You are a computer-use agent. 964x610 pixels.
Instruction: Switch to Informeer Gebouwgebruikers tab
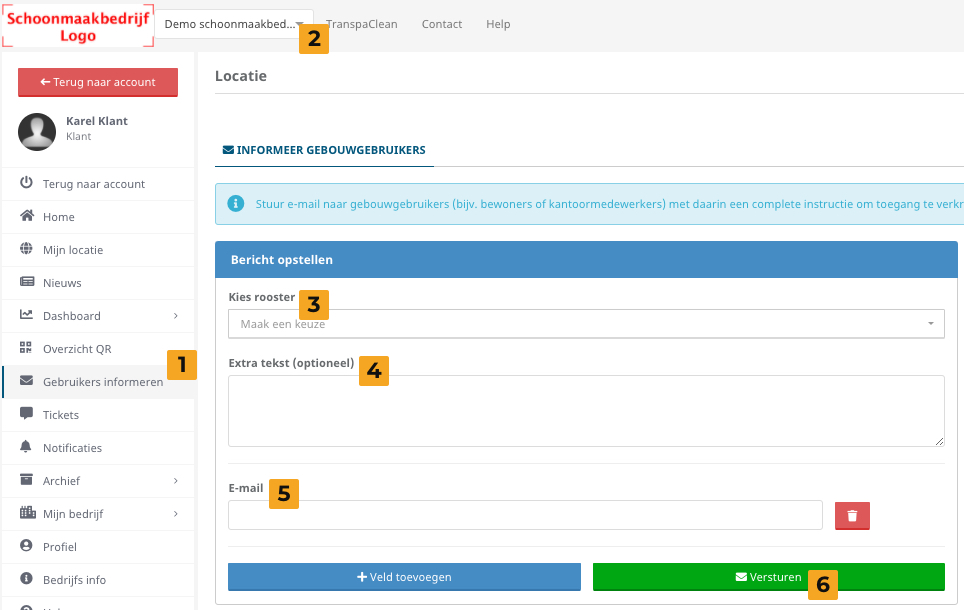pyautogui.click(x=323, y=150)
